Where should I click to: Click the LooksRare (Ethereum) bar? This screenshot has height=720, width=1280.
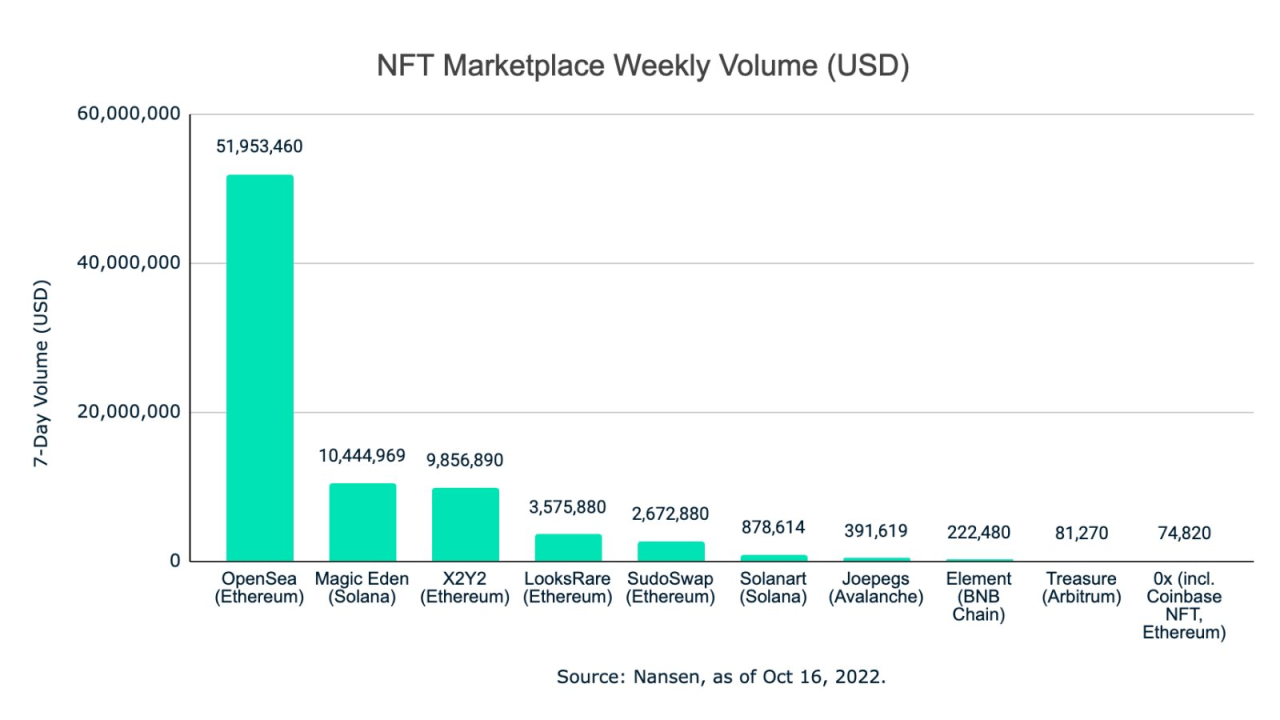tap(568, 547)
